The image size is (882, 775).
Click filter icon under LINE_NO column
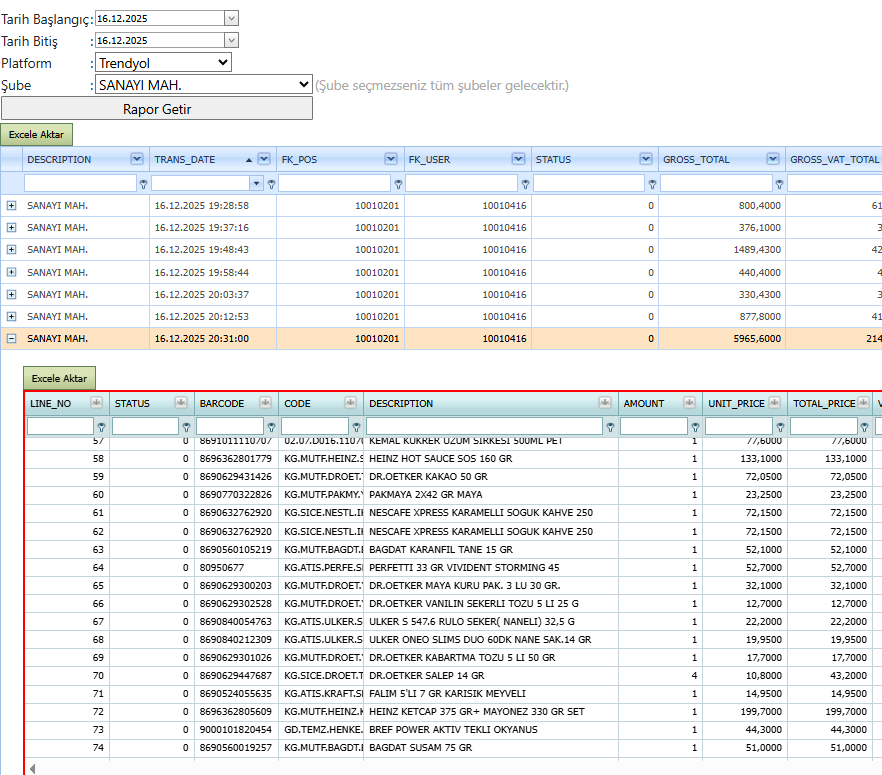tap(101, 427)
